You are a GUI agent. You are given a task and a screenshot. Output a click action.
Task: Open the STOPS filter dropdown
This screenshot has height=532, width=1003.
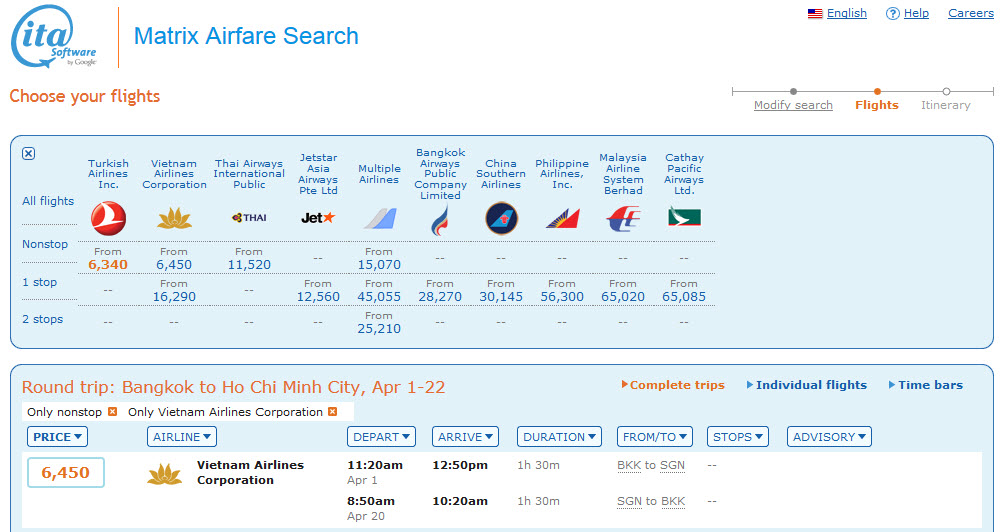[738, 437]
